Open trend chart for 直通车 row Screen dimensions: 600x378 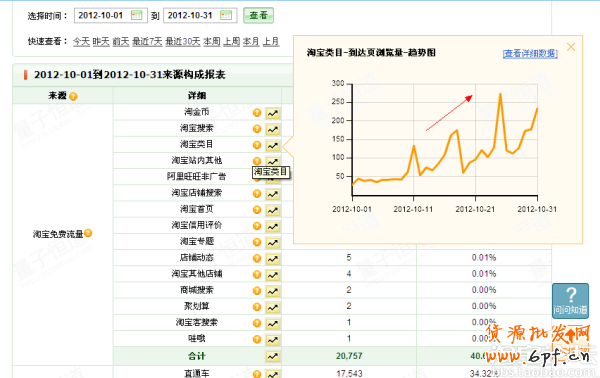click(273, 374)
